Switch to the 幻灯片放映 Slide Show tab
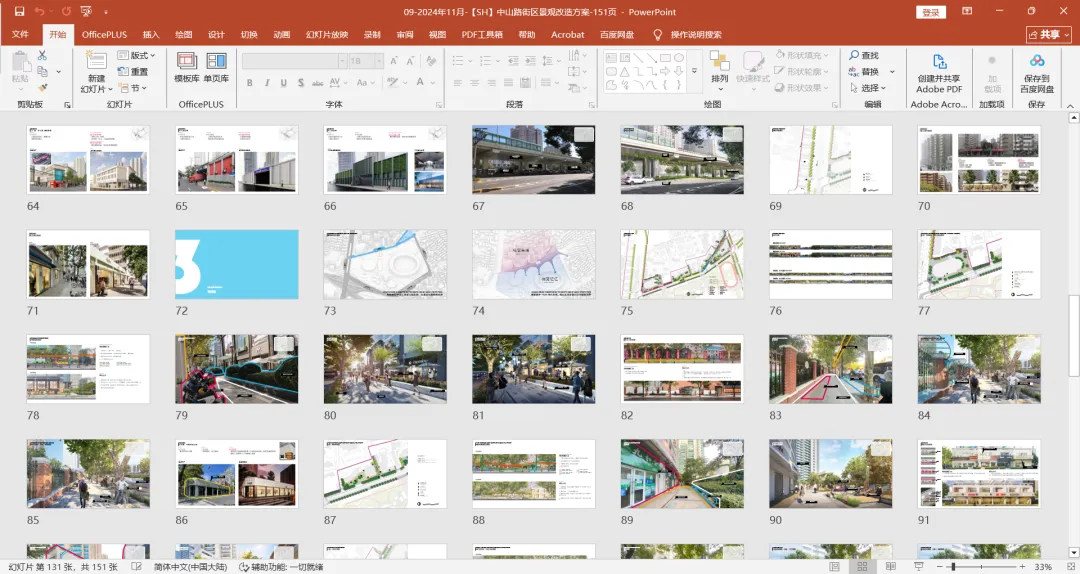The height and width of the screenshot is (574, 1080). (x=326, y=34)
